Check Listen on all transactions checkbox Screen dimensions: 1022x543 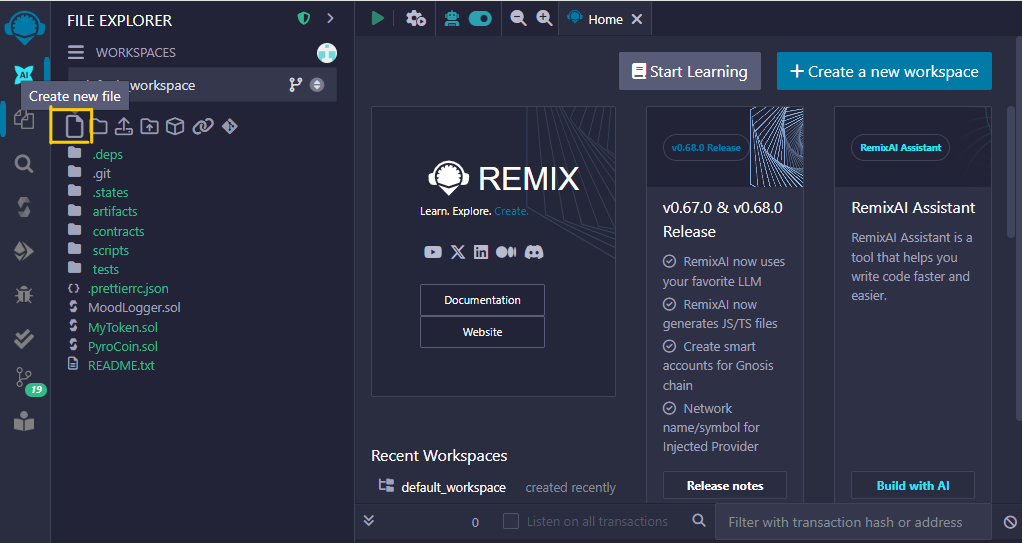coord(511,521)
